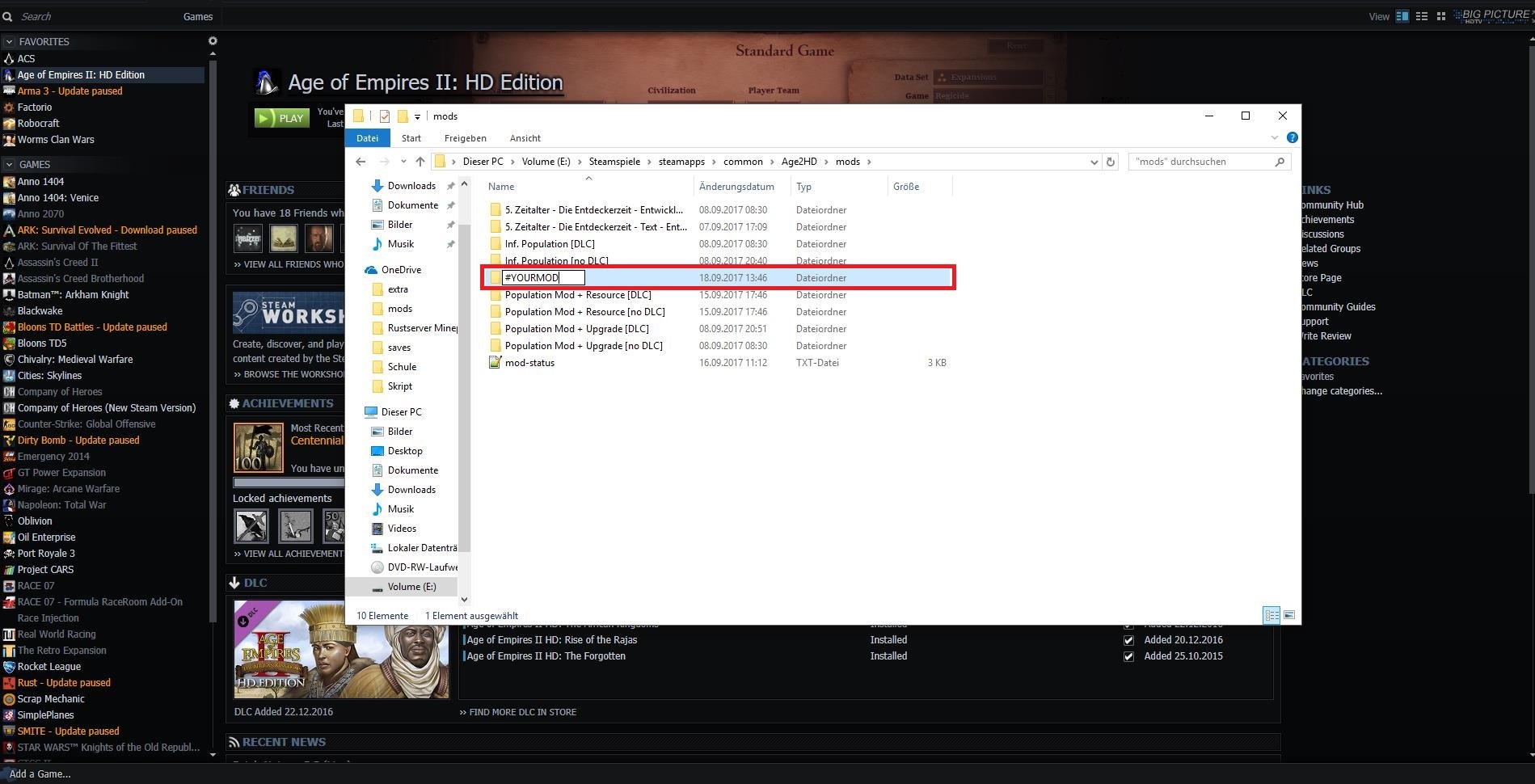Collapse the FAVORITES category
The width and height of the screenshot is (1535, 784).
(x=9, y=42)
